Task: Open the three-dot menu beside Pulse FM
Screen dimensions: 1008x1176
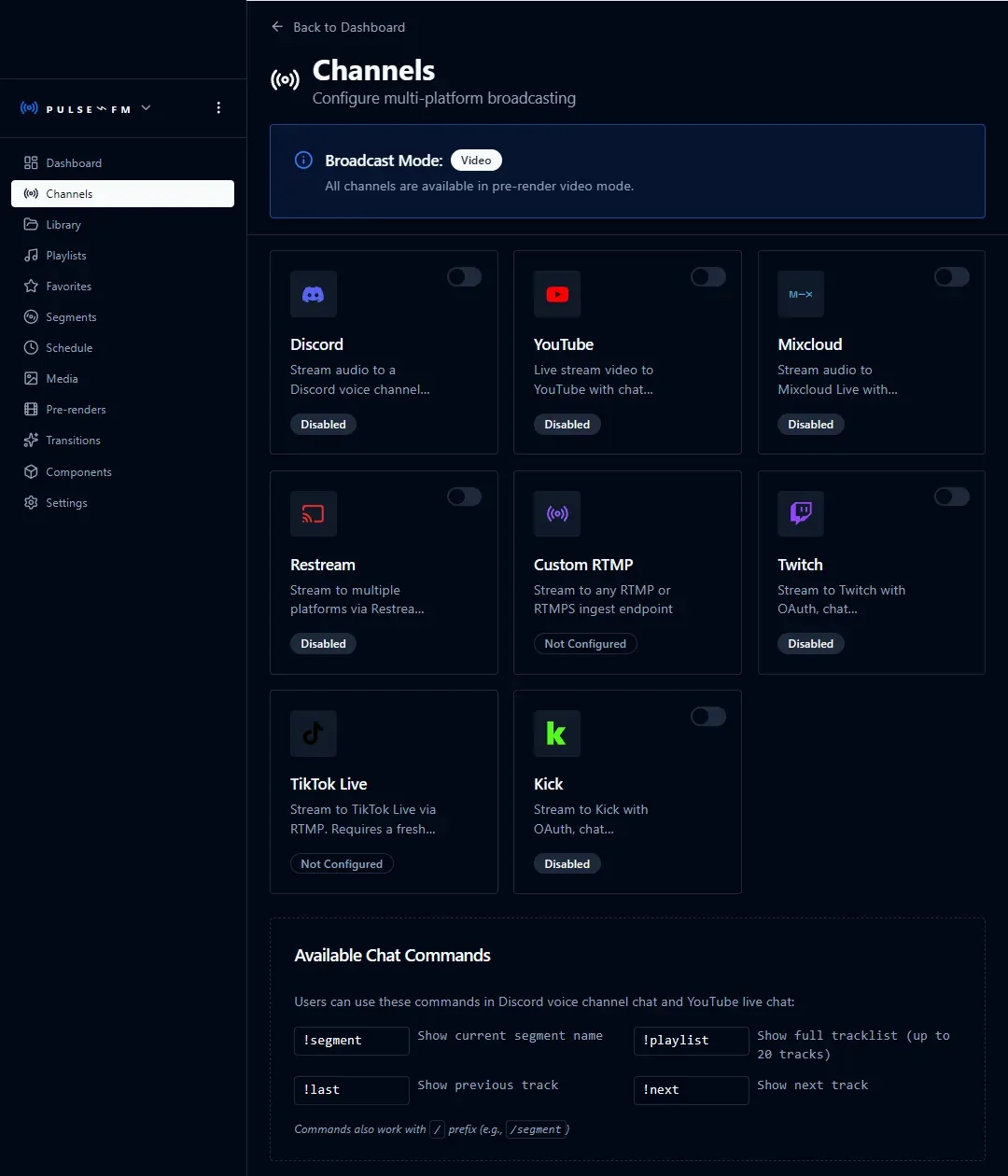Action: pos(218,107)
